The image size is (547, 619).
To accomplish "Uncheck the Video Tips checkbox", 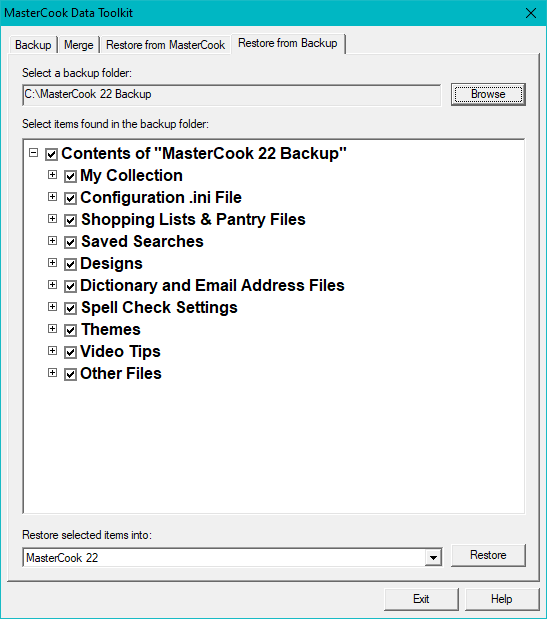I will [x=70, y=352].
